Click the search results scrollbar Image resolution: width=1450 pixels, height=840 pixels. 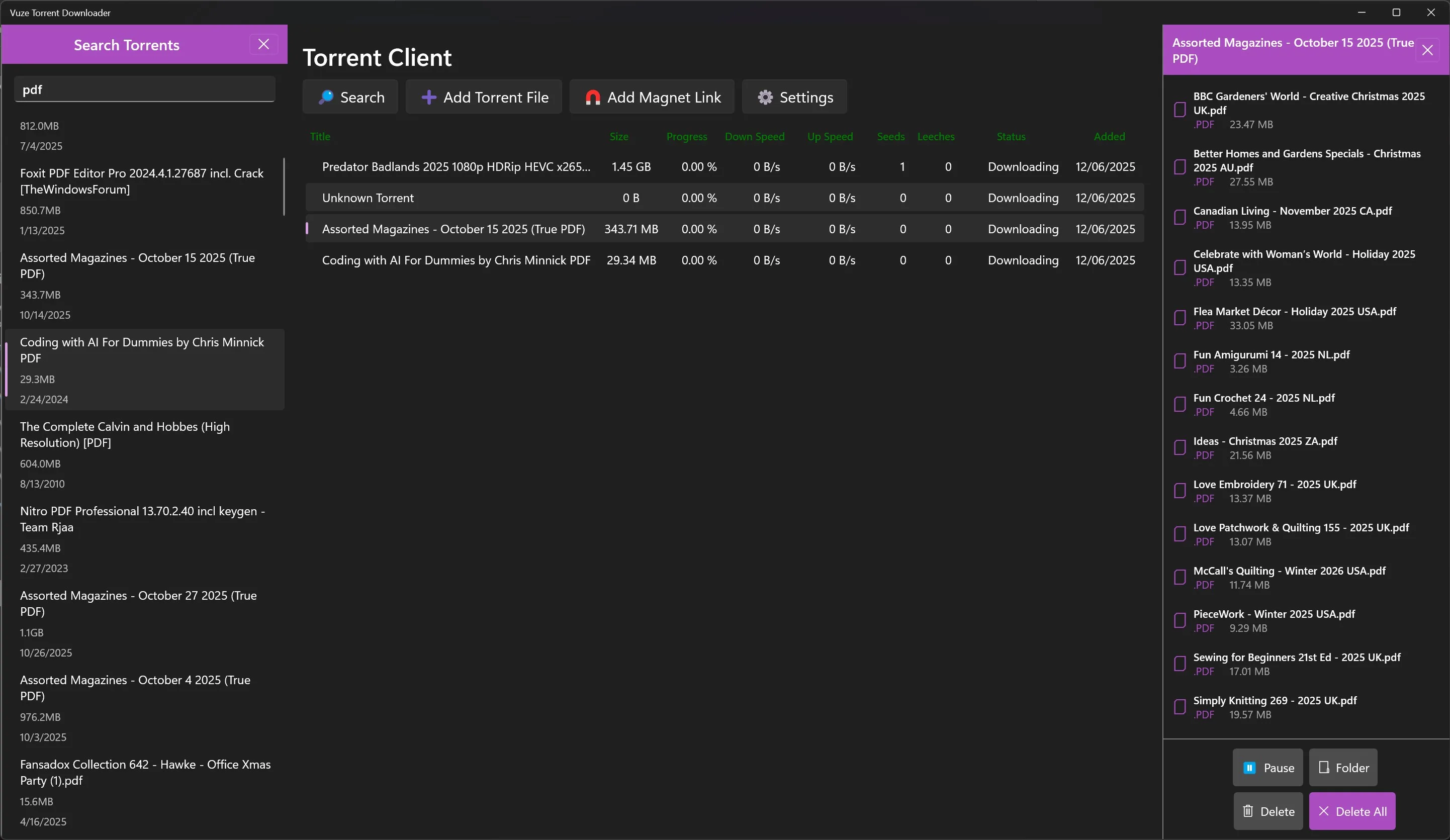point(284,186)
